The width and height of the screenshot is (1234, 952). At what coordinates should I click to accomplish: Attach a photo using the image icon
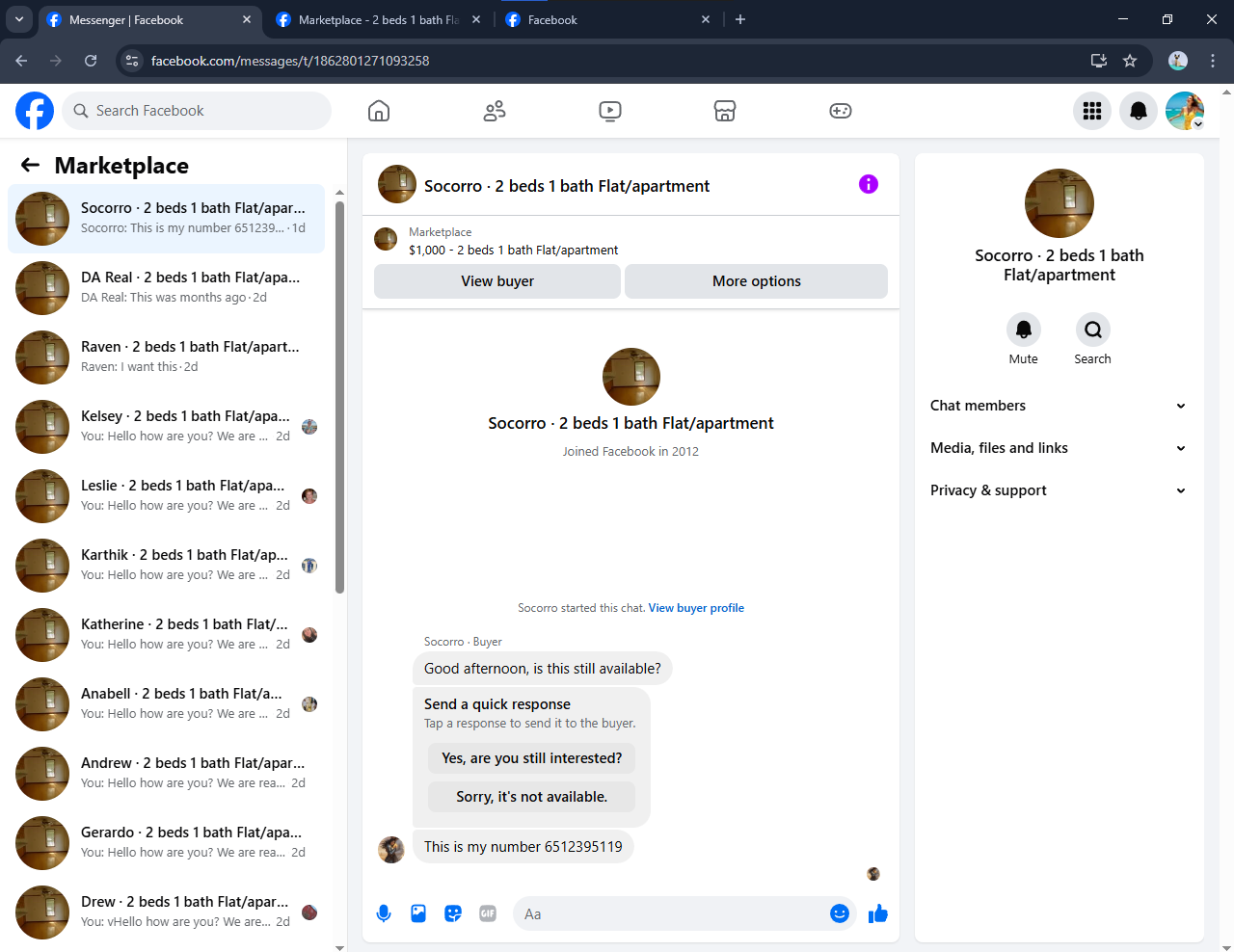coord(418,913)
